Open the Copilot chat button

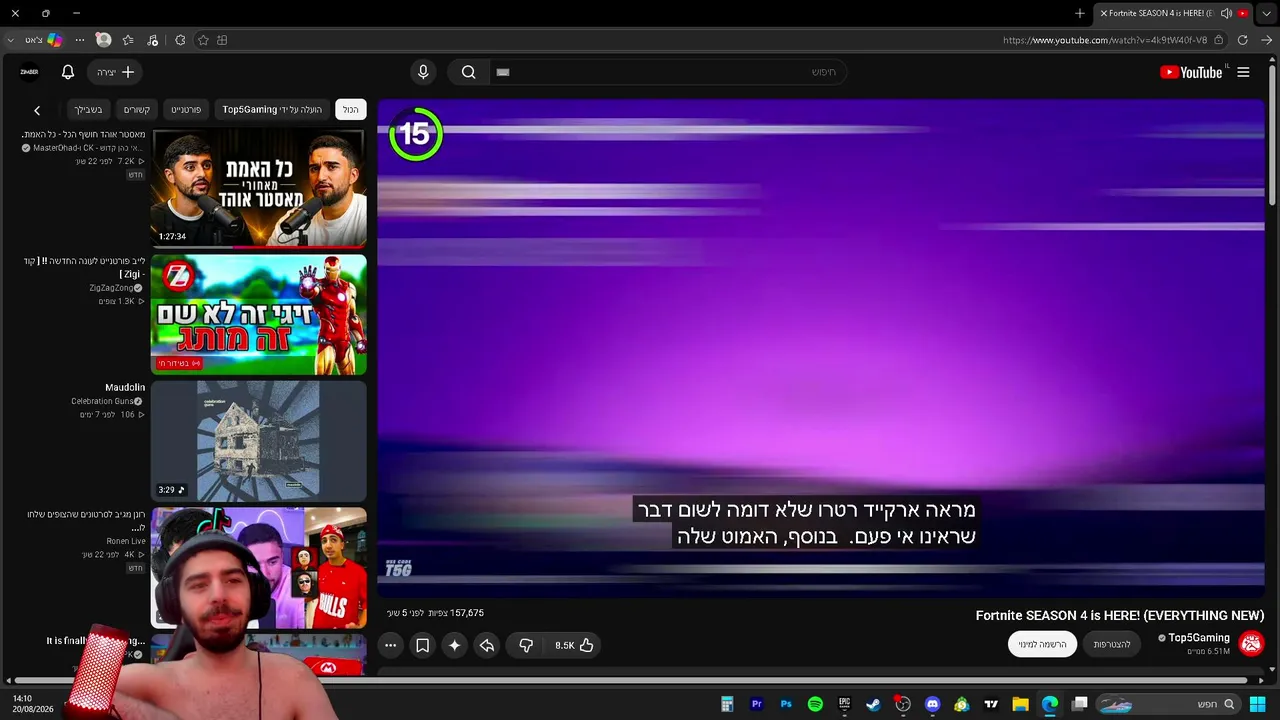(54, 40)
